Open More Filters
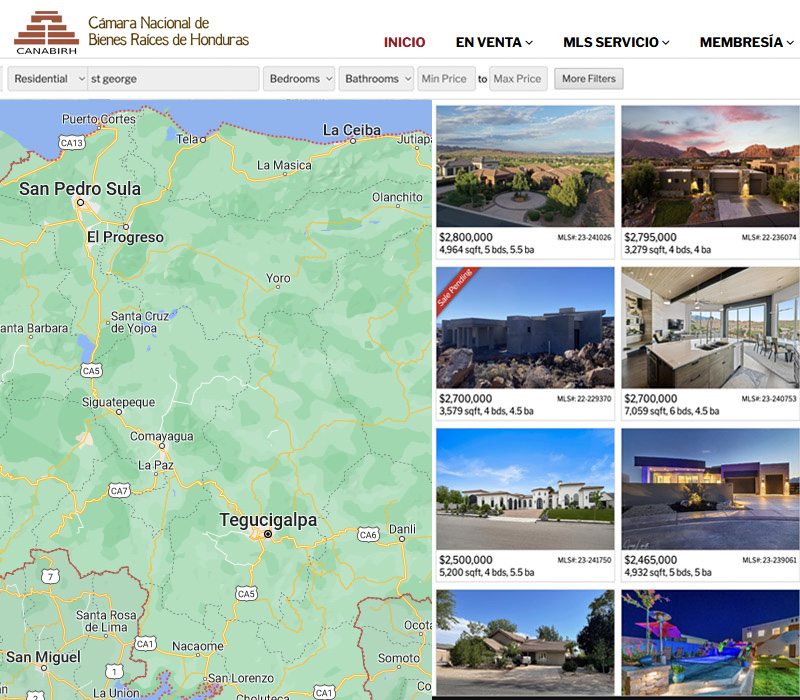 [x=589, y=79]
